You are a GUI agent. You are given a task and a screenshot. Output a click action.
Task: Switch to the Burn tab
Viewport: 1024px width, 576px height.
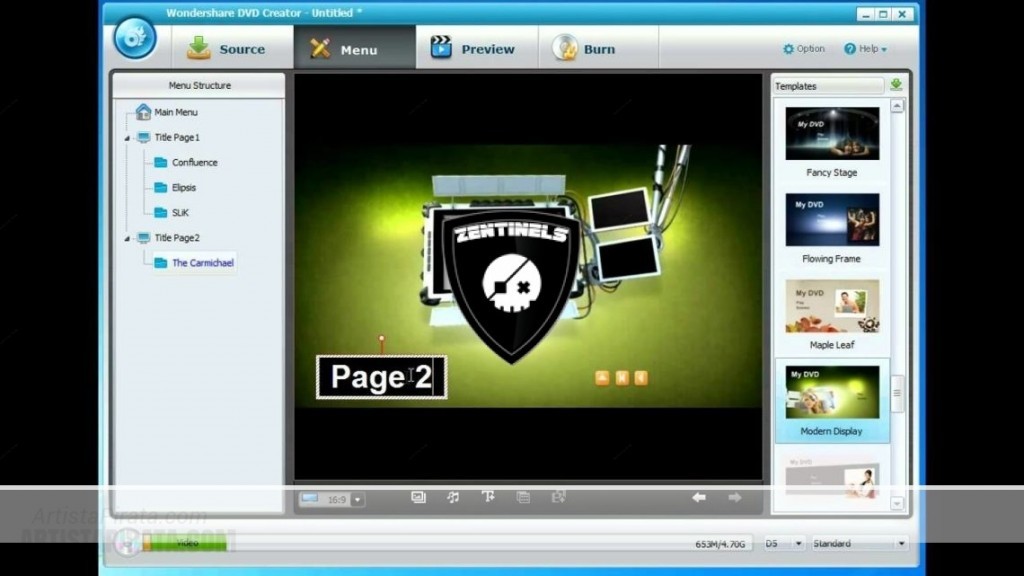598,49
